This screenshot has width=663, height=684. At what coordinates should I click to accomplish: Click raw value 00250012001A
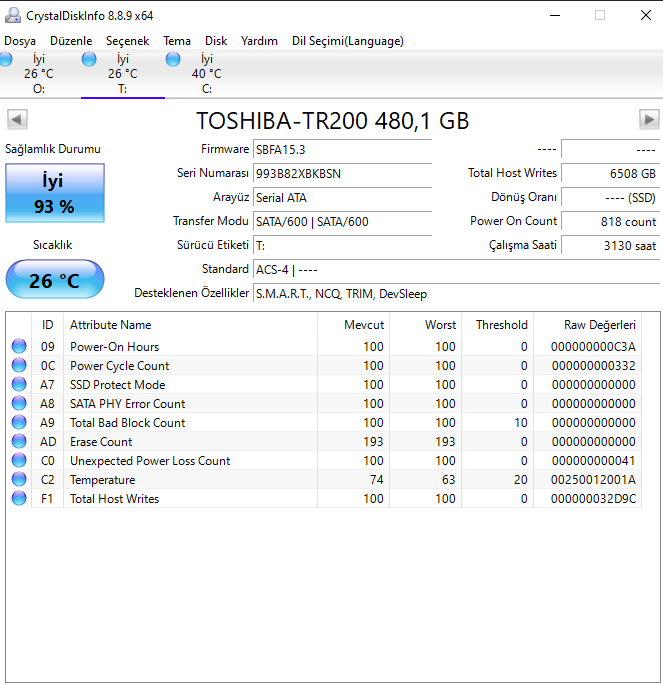tap(593, 480)
